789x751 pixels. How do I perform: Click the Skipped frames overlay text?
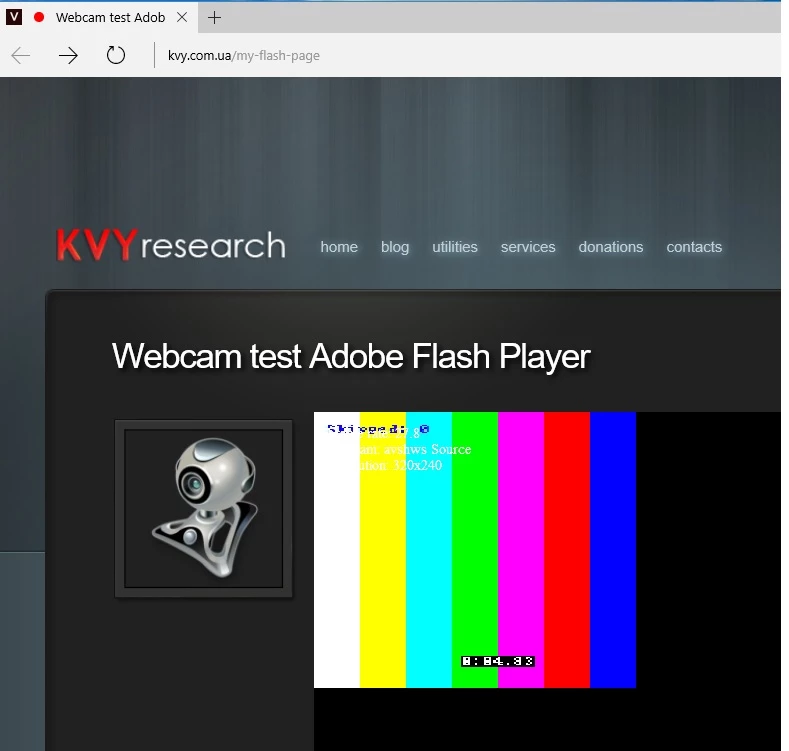click(x=378, y=429)
